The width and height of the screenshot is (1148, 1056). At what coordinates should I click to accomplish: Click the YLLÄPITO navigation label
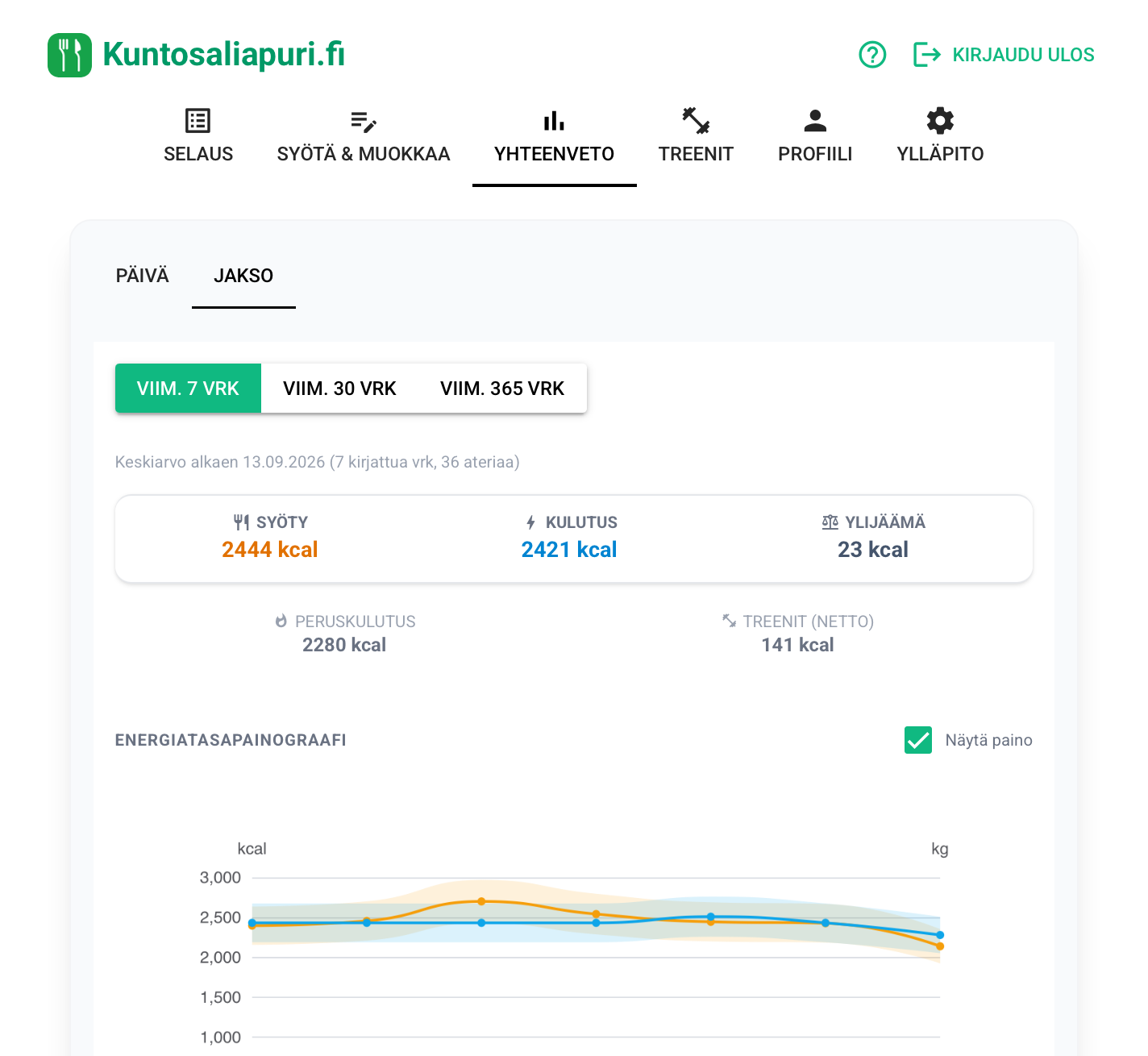(x=940, y=154)
